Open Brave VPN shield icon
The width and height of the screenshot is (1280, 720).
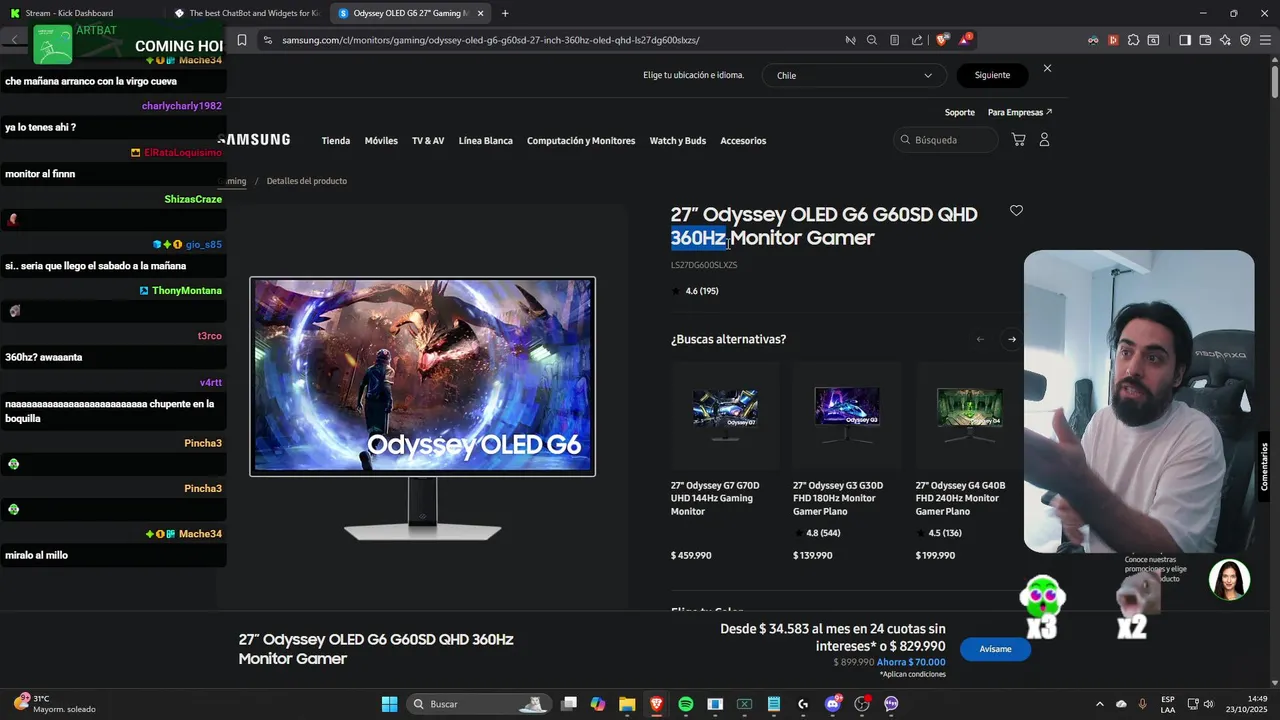click(1245, 40)
